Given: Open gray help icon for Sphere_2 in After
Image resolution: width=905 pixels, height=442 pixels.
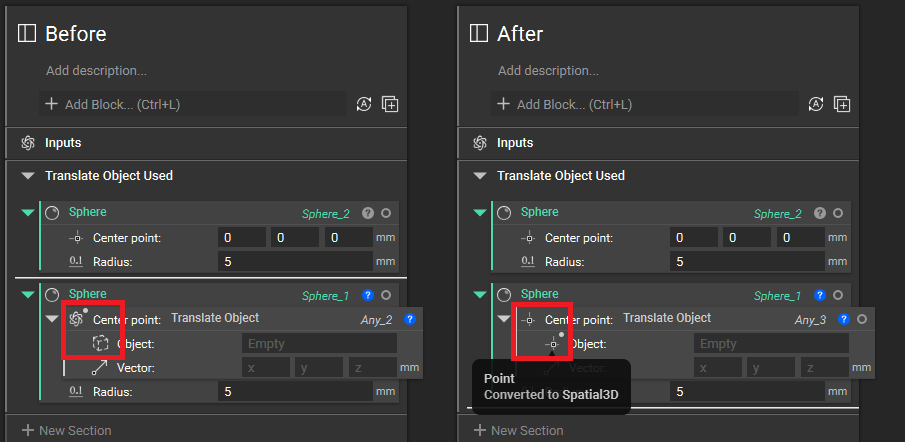Looking at the screenshot, I should [x=820, y=213].
